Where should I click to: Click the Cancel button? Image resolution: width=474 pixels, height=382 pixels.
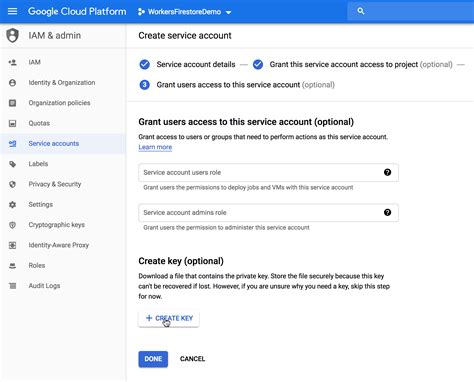(x=192, y=359)
